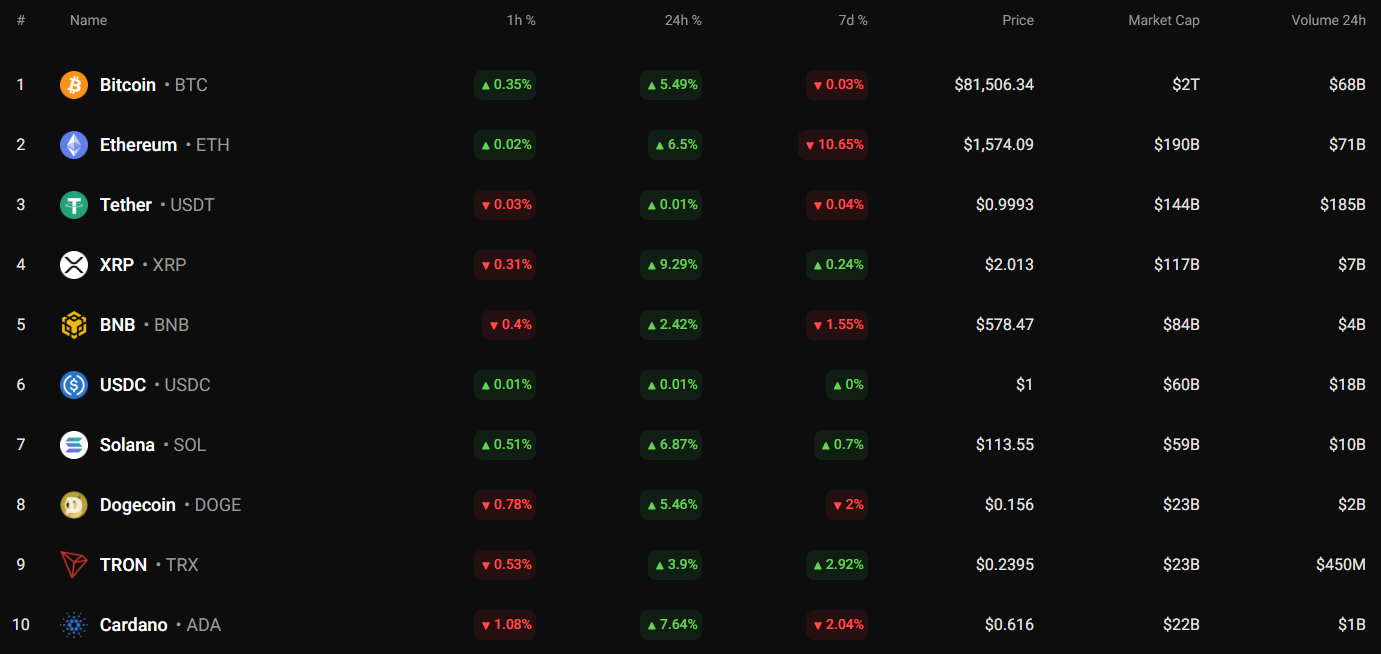Click the XRP logo icon
1381x654 pixels.
pos(74,265)
